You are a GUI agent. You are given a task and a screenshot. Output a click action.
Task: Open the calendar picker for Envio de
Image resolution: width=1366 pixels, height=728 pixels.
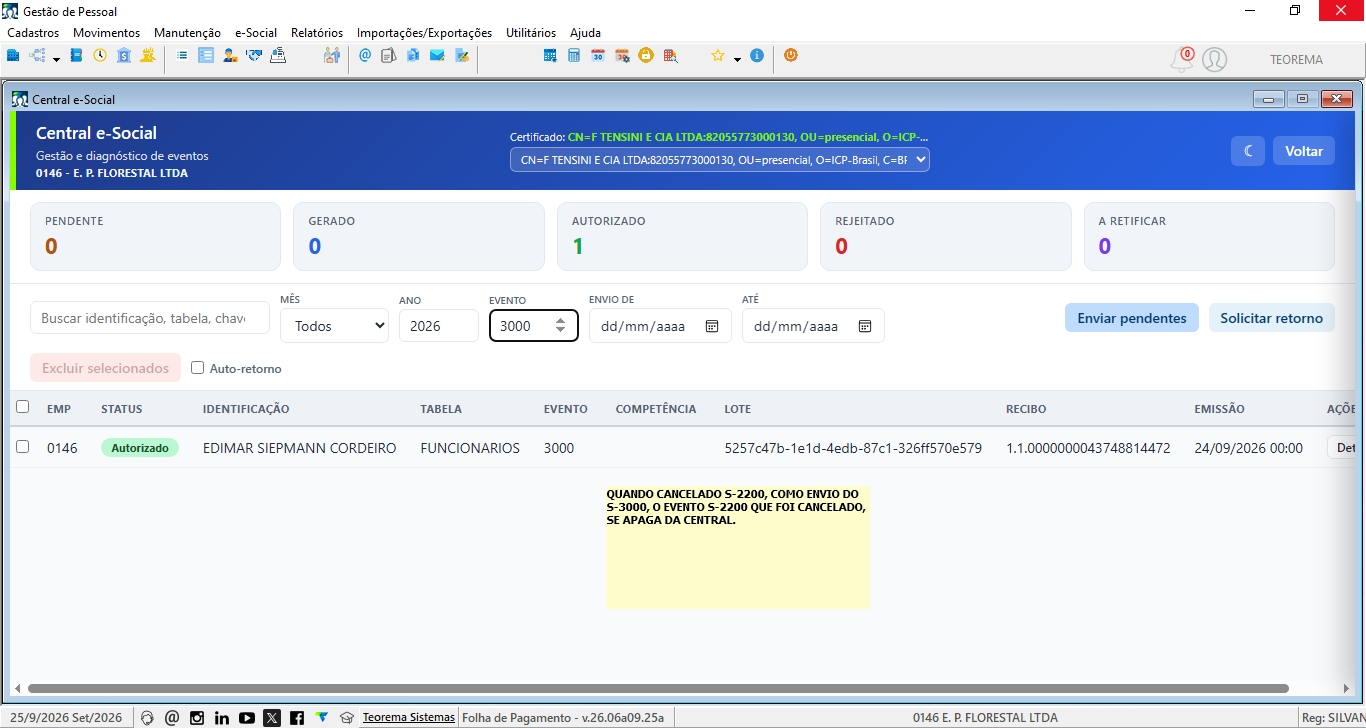point(712,326)
